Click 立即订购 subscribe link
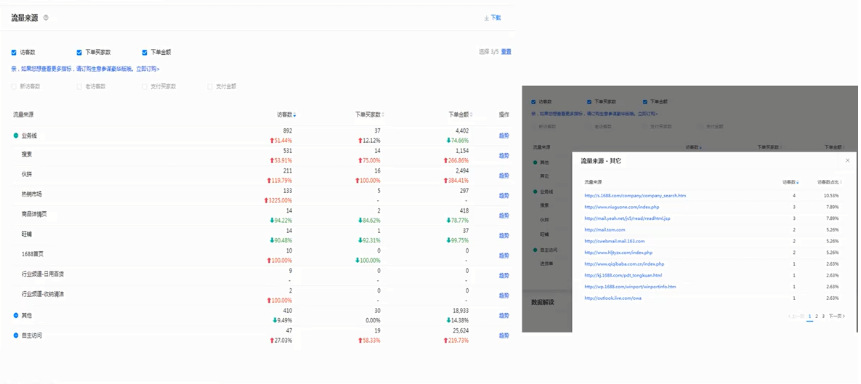The height and width of the screenshot is (384, 861). (x=147, y=69)
